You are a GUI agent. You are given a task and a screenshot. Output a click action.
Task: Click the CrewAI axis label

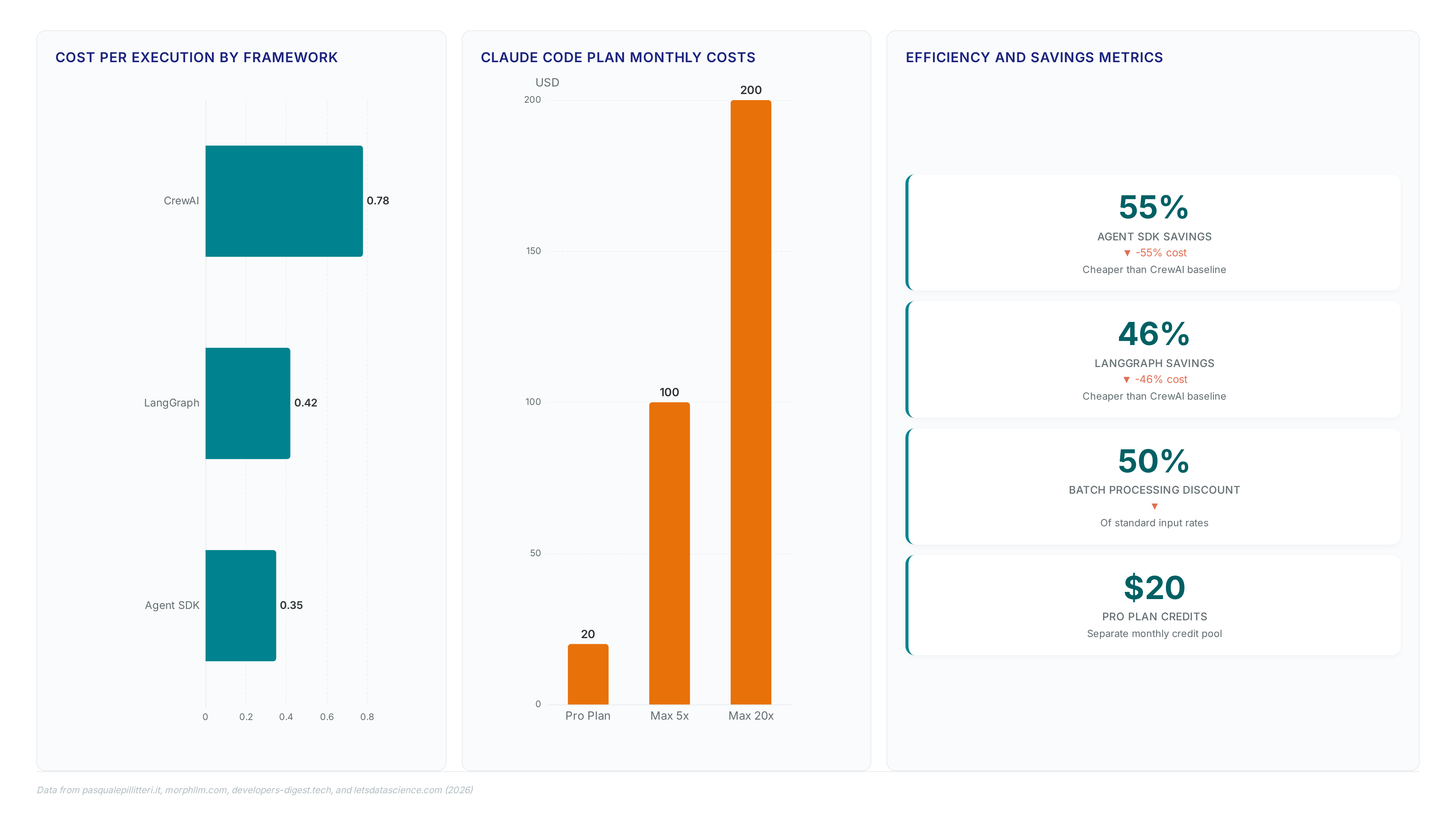182,201
